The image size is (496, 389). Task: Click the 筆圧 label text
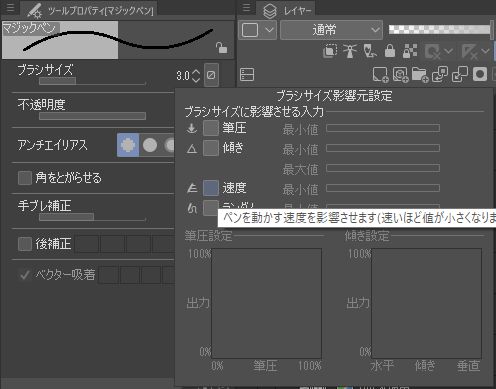click(234, 128)
